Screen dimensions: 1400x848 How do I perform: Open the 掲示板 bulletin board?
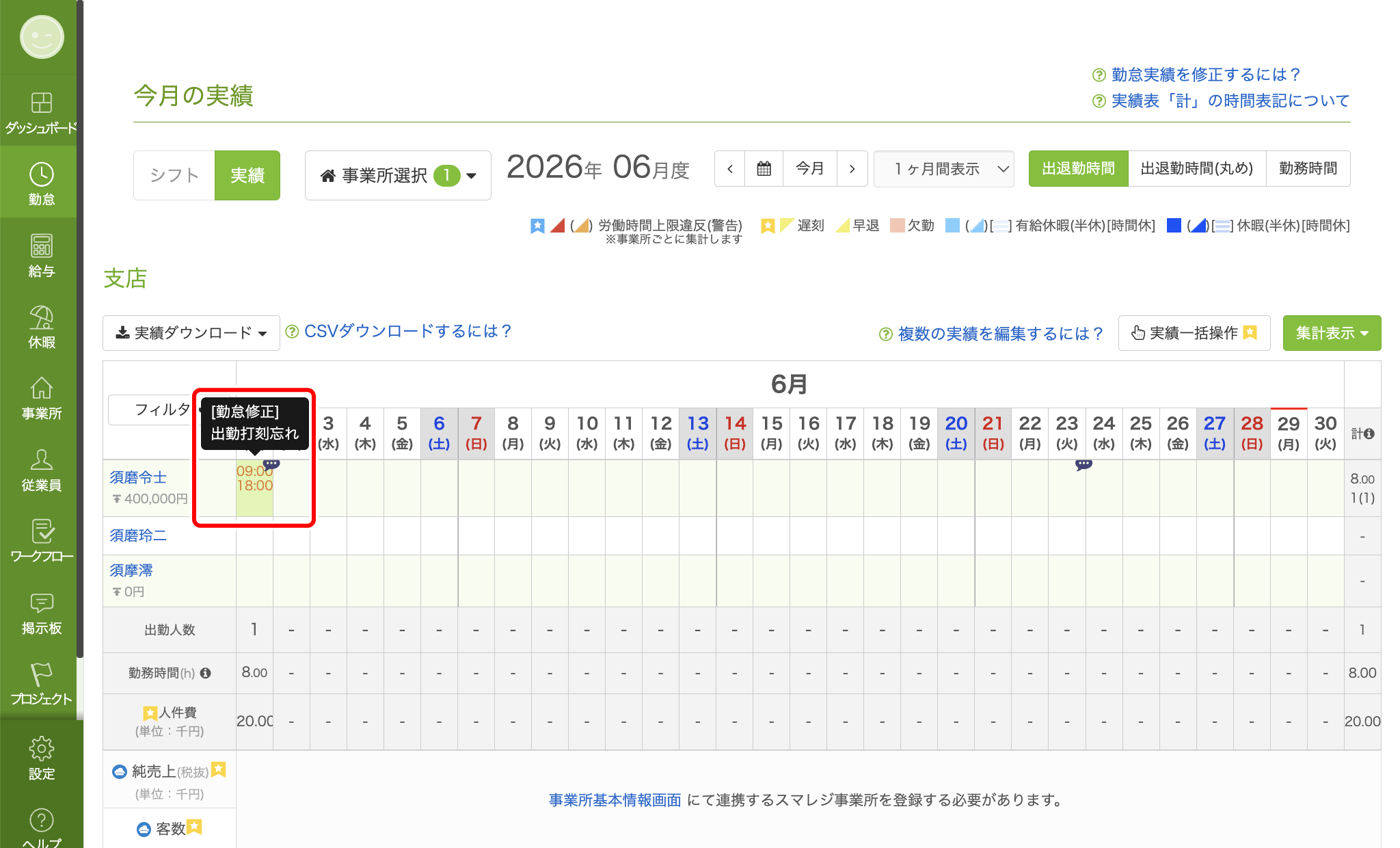coord(42,613)
